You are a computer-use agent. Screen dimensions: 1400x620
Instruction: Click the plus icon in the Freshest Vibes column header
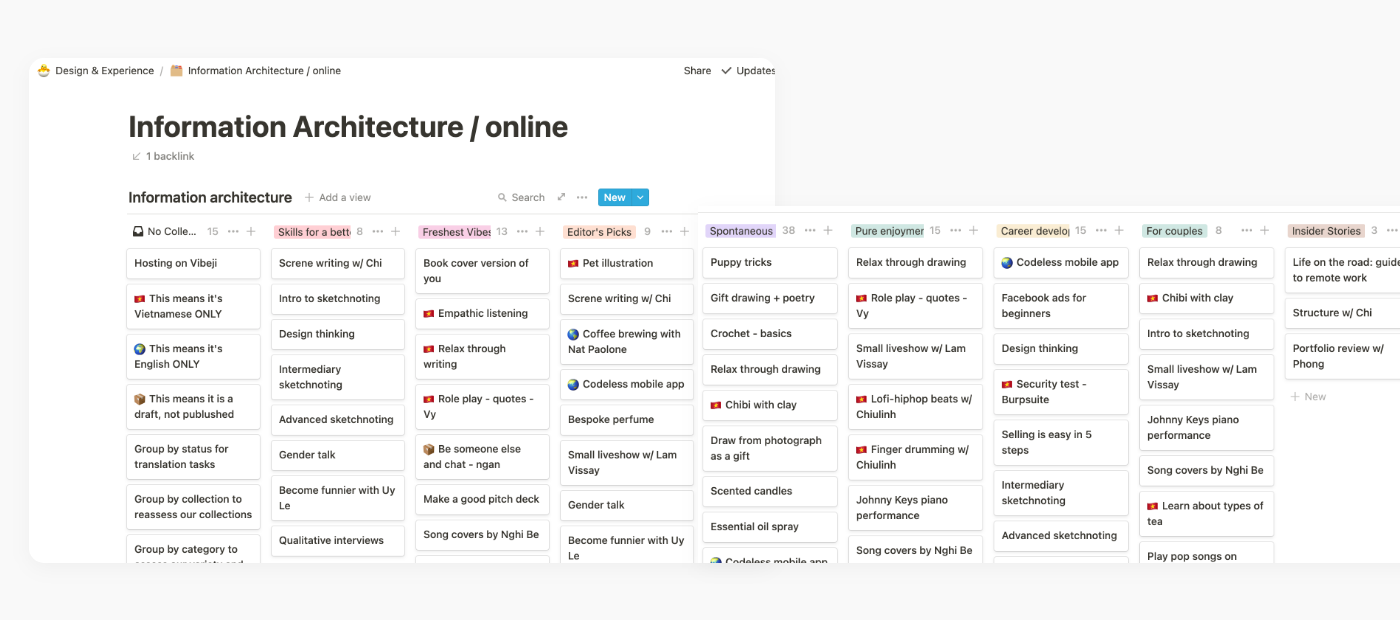(x=540, y=232)
